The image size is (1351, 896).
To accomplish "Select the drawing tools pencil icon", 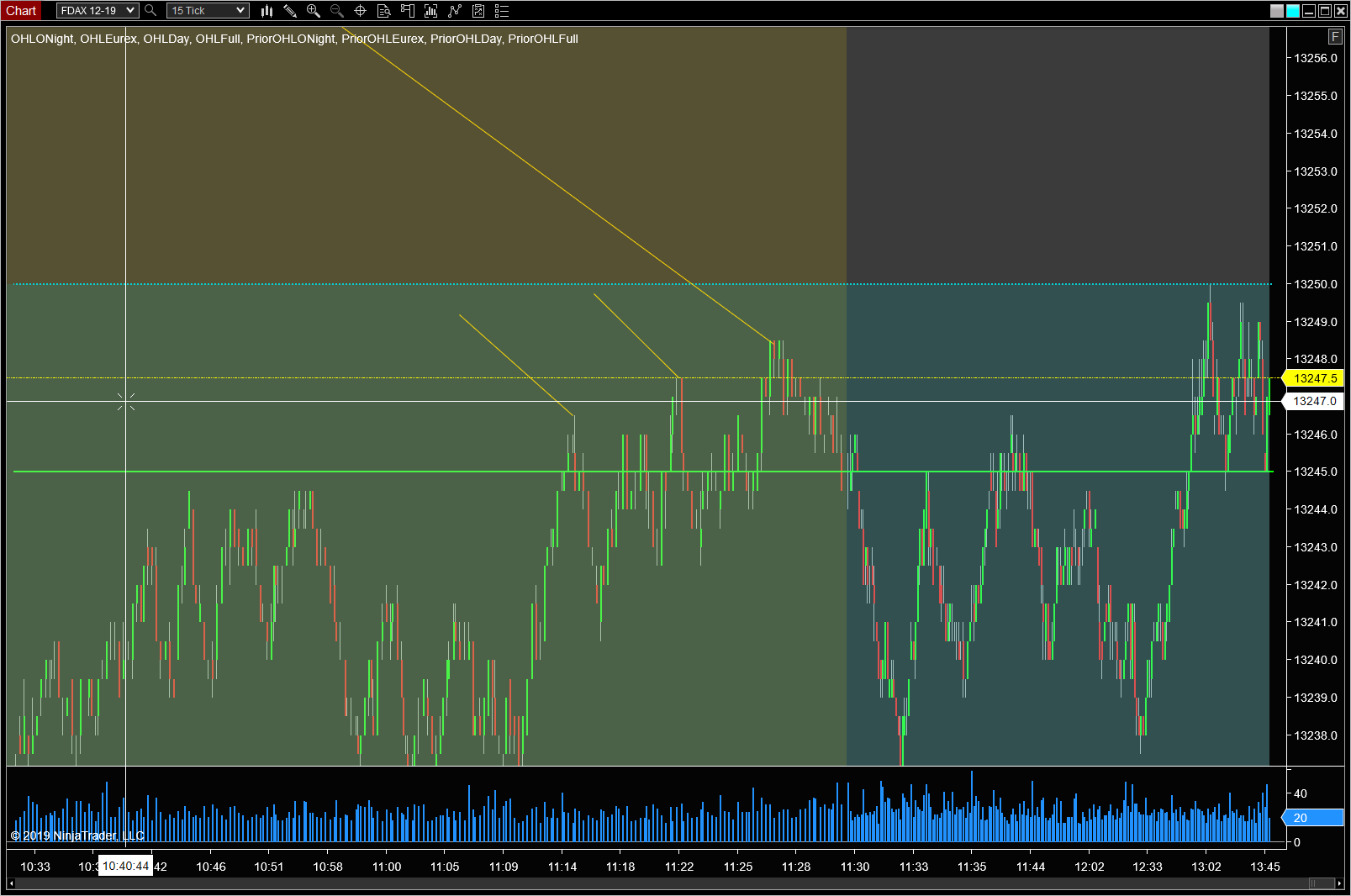I will pyautogui.click(x=290, y=11).
